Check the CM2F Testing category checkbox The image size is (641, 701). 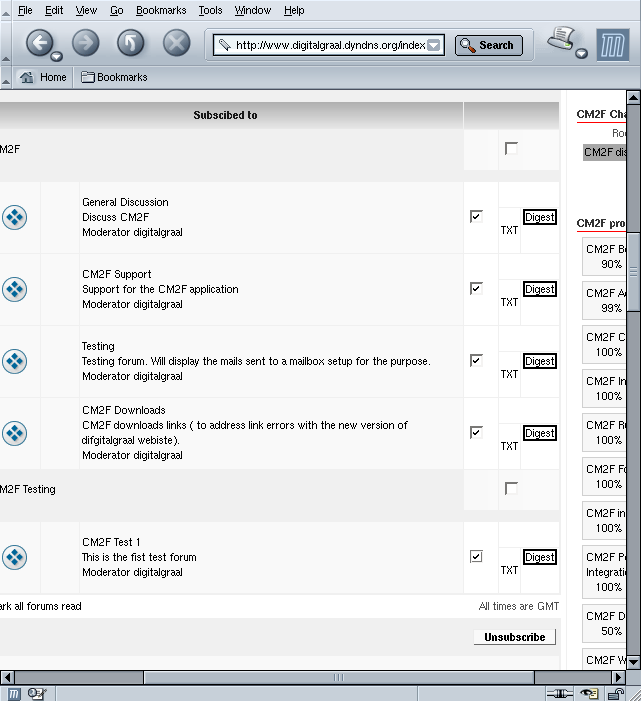(511, 488)
